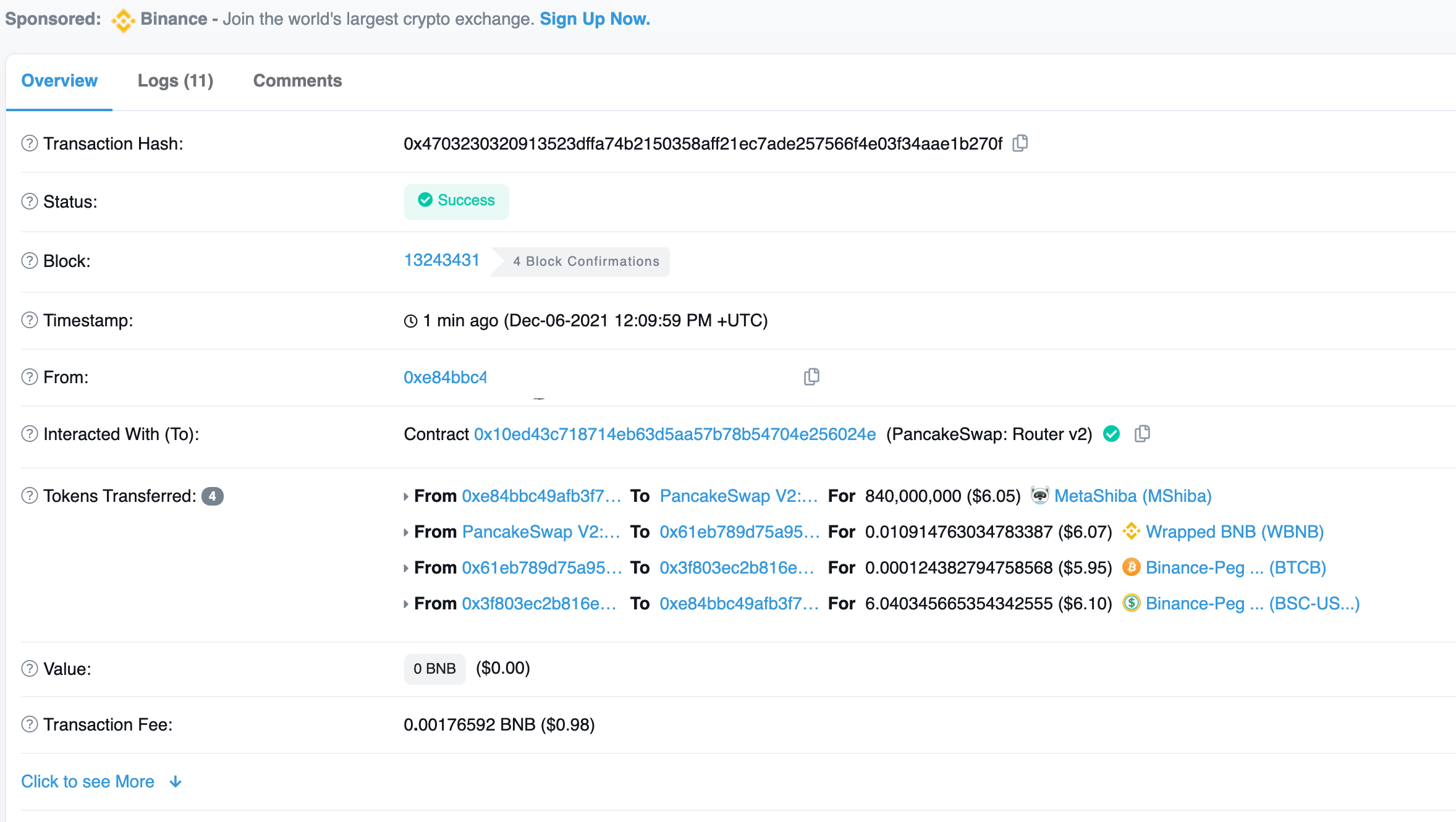Click the Success status badge

[x=456, y=201]
